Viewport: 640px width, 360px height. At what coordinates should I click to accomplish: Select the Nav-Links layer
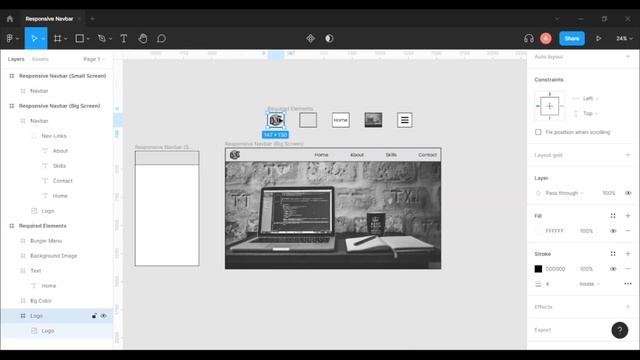(x=54, y=136)
